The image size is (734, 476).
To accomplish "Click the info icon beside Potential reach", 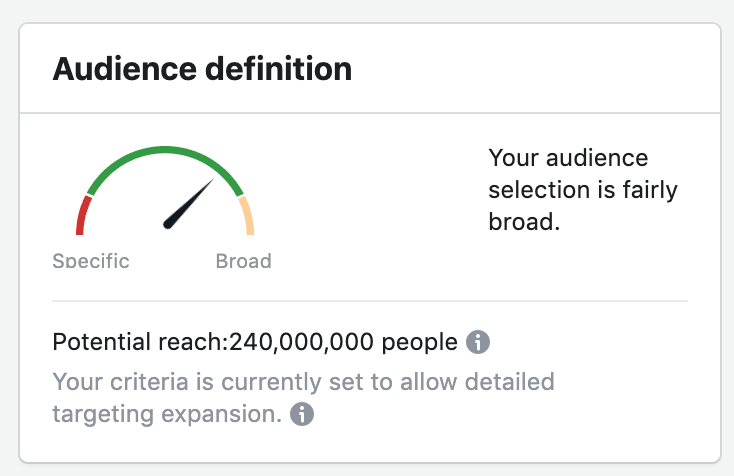I will (x=478, y=343).
